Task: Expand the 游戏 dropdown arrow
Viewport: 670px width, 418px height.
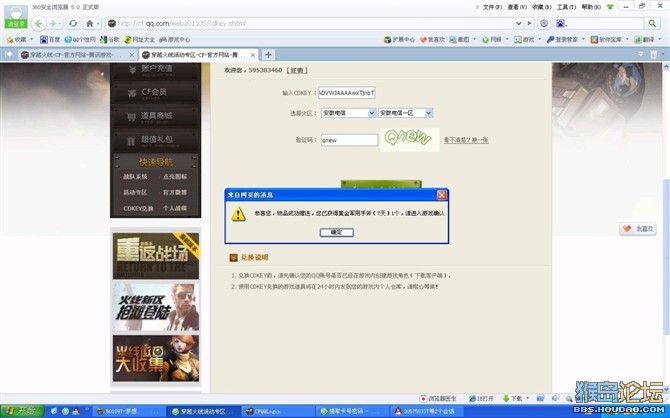Action: pos(540,39)
